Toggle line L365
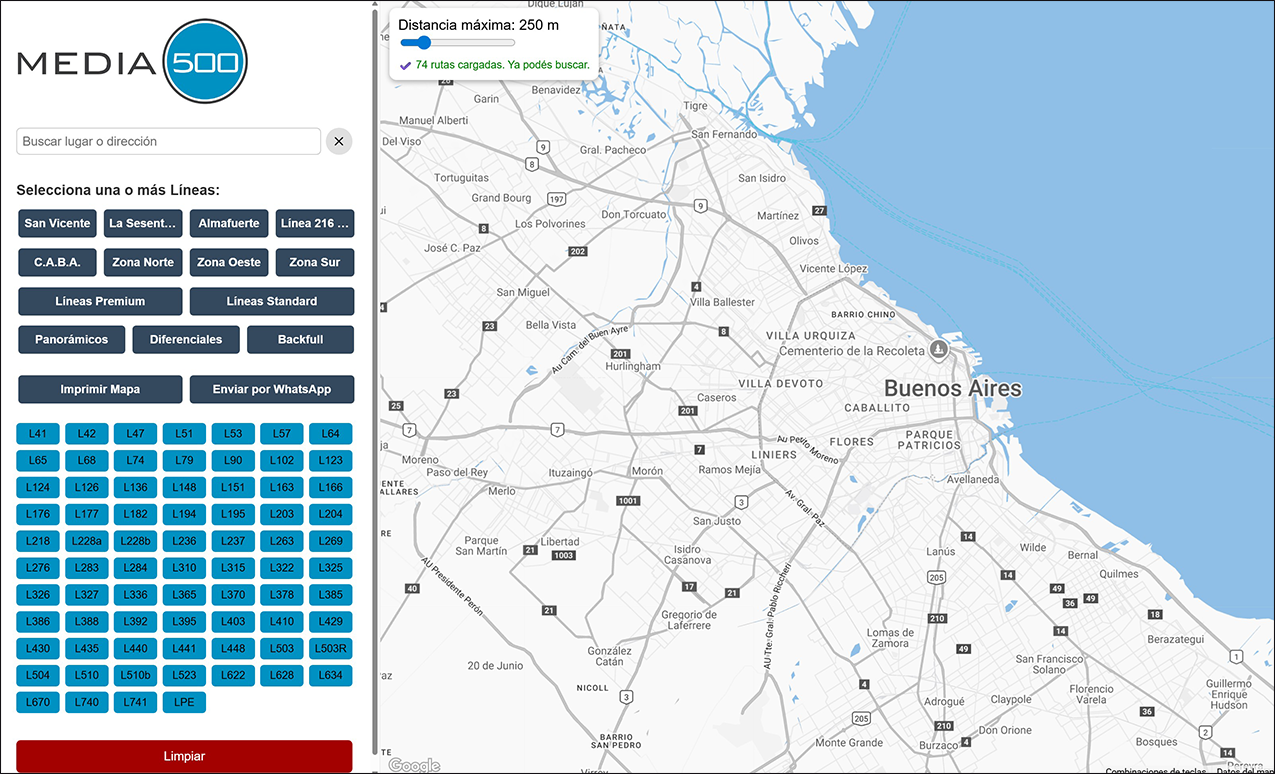1275x774 pixels. point(184,595)
